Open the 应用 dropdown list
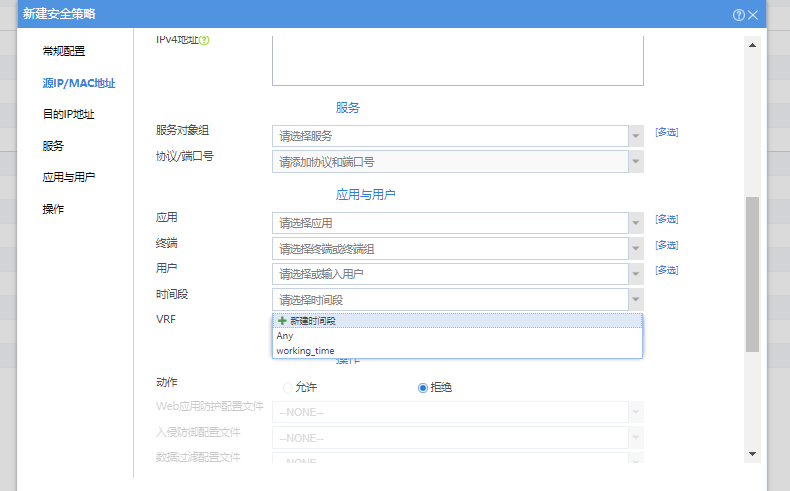The height and width of the screenshot is (491, 790). click(x=635, y=222)
